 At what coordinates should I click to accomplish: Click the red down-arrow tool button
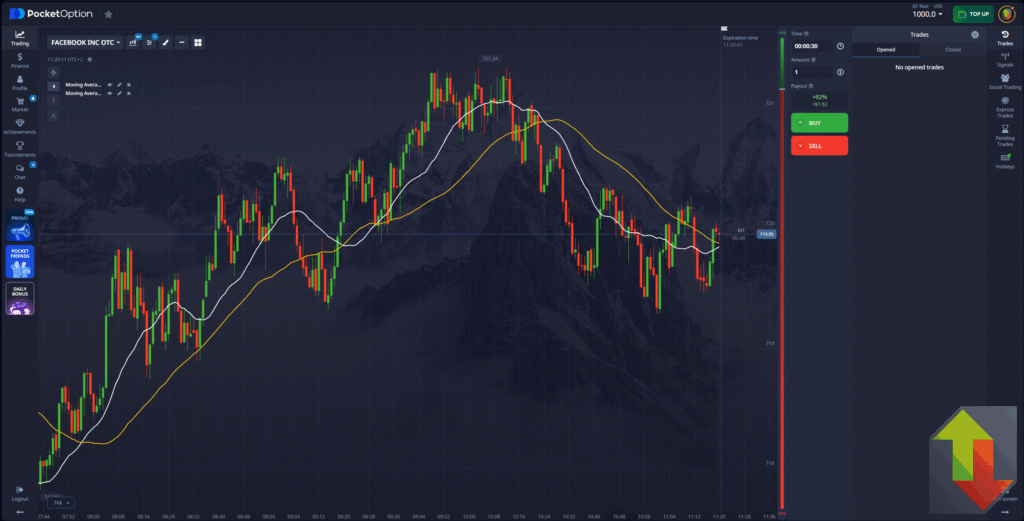point(54,101)
